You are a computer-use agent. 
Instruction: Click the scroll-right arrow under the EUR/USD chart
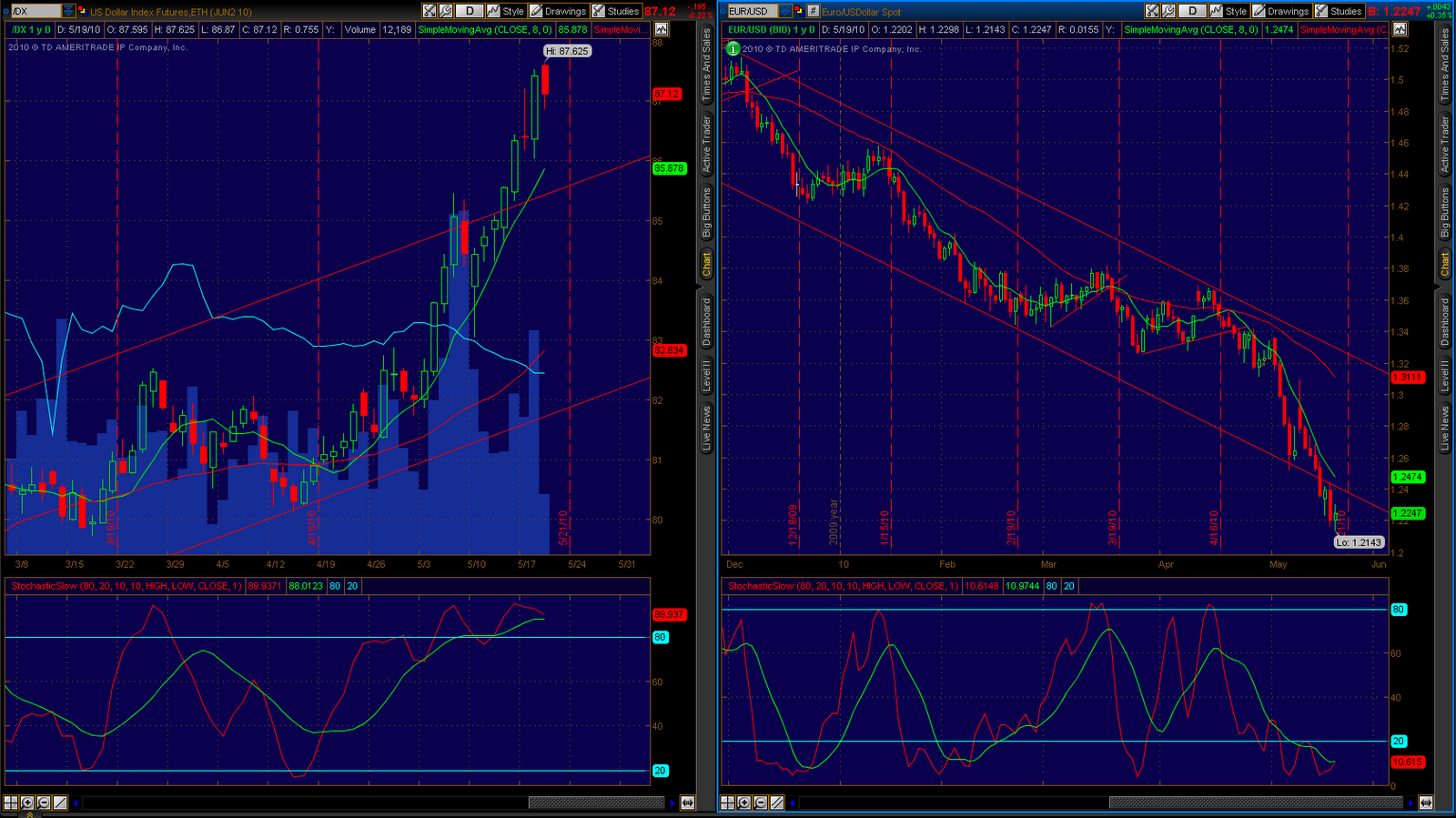point(1411,803)
